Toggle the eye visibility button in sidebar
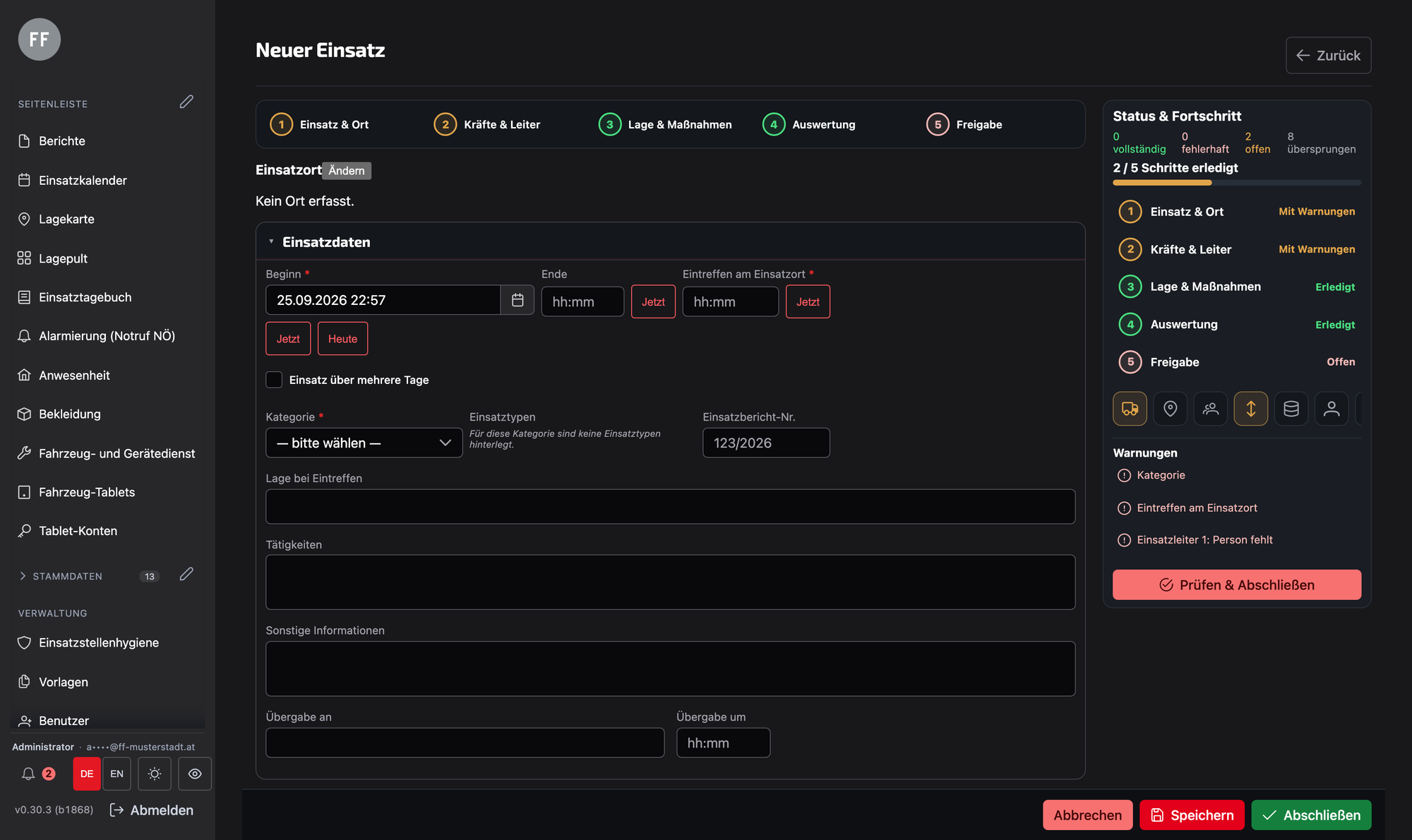 point(195,774)
